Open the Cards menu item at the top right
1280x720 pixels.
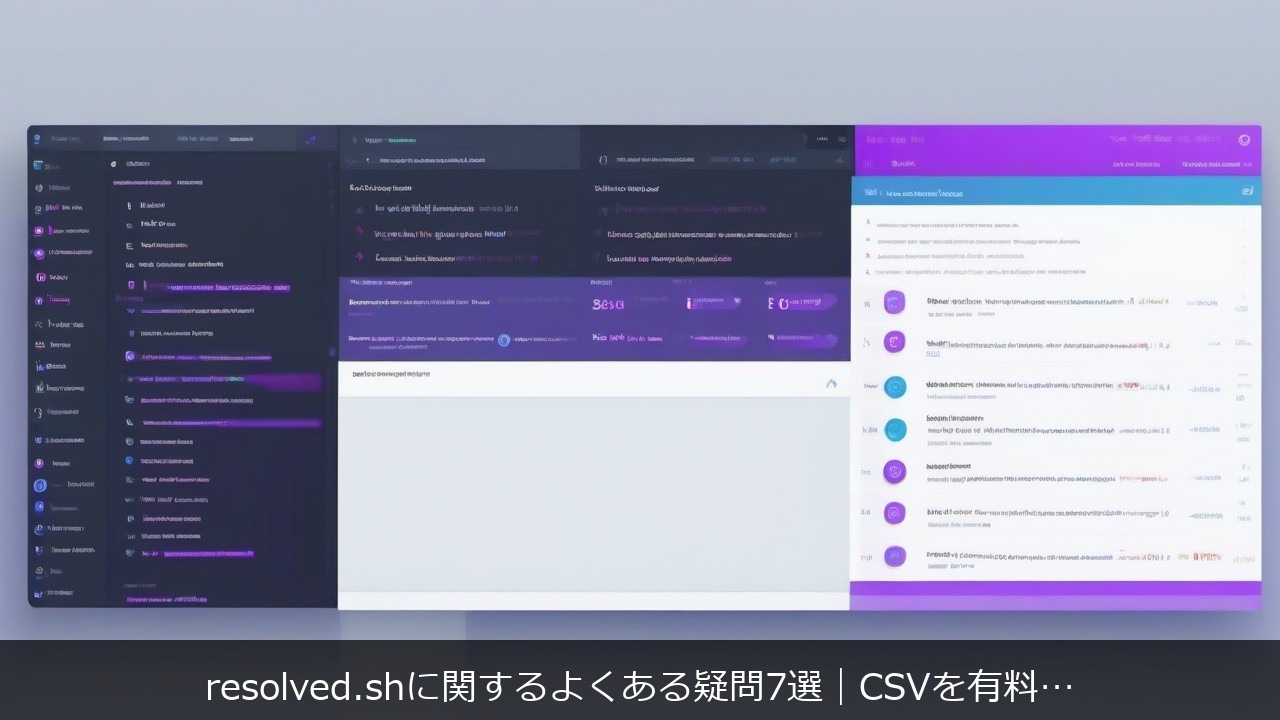point(822,137)
